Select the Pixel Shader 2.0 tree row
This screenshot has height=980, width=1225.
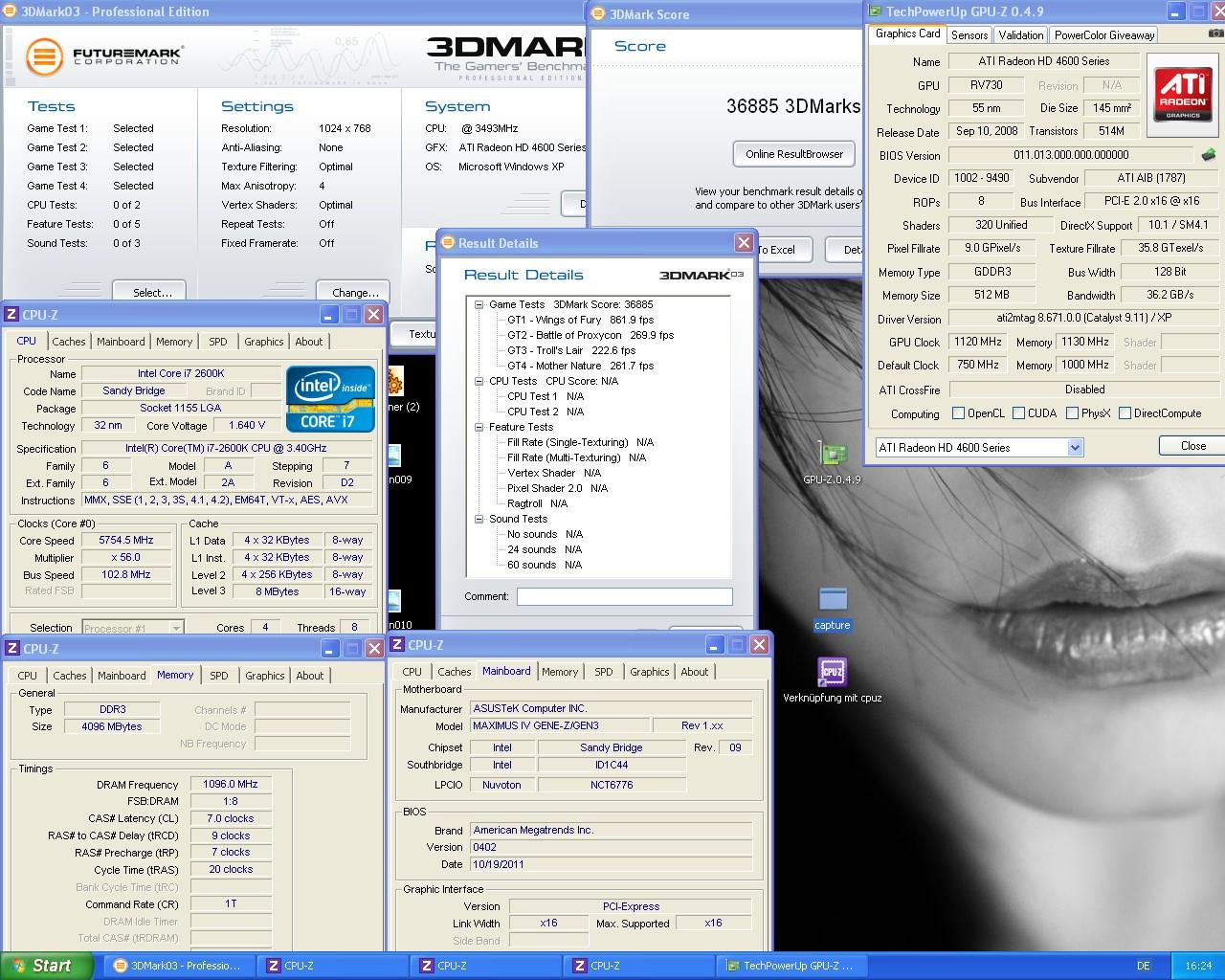(x=558, y=488)
